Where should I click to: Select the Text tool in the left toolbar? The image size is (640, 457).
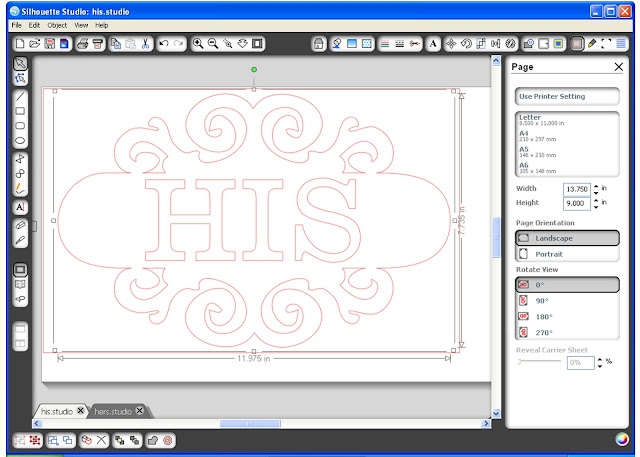pyautogui.click(x=20, y=207)
